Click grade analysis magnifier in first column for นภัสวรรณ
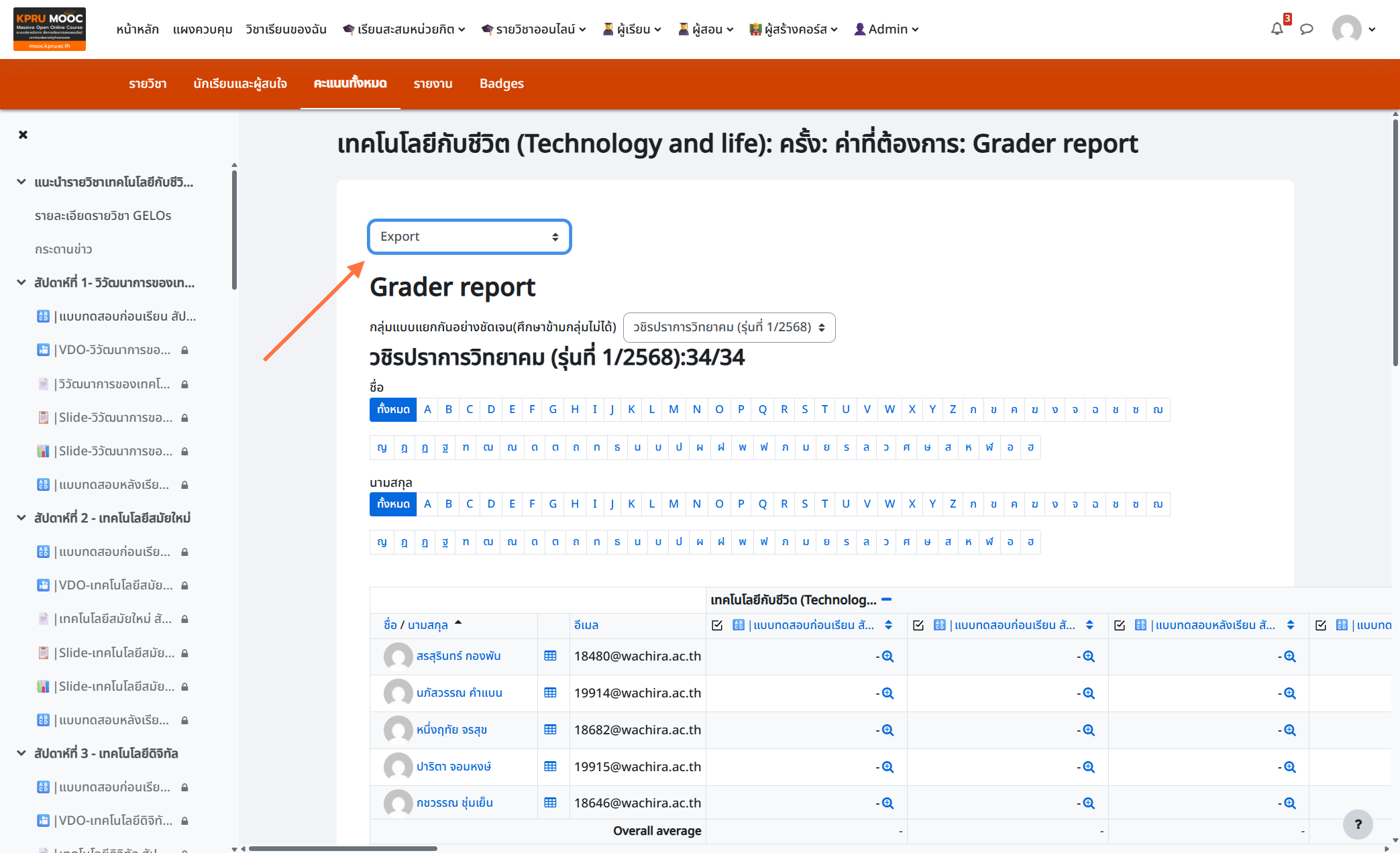 887,693
